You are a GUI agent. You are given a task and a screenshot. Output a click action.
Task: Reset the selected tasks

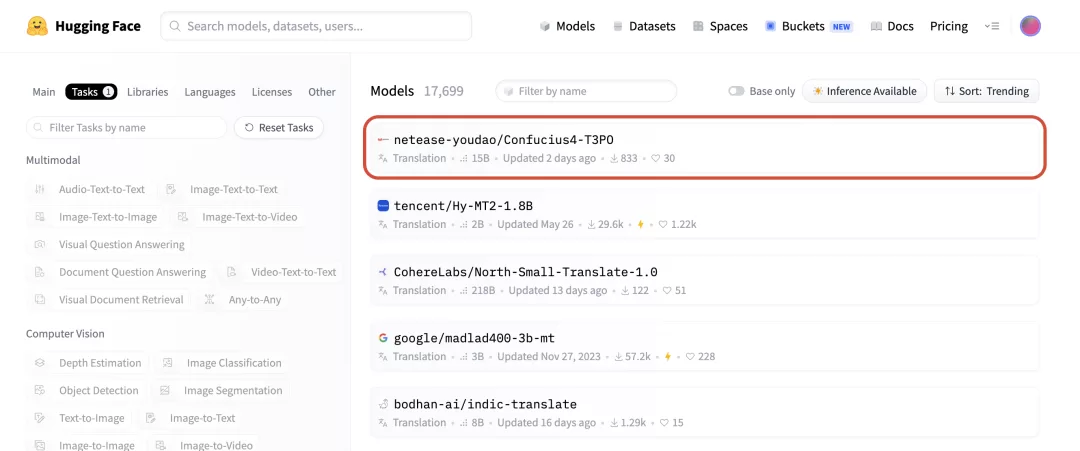pos(279,127)
